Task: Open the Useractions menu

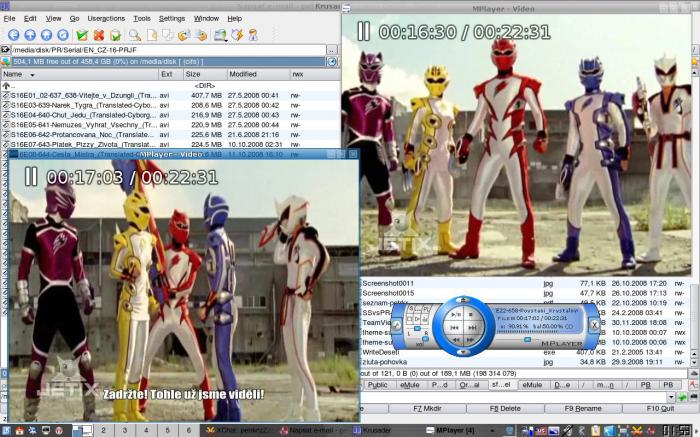Action: 106,18
